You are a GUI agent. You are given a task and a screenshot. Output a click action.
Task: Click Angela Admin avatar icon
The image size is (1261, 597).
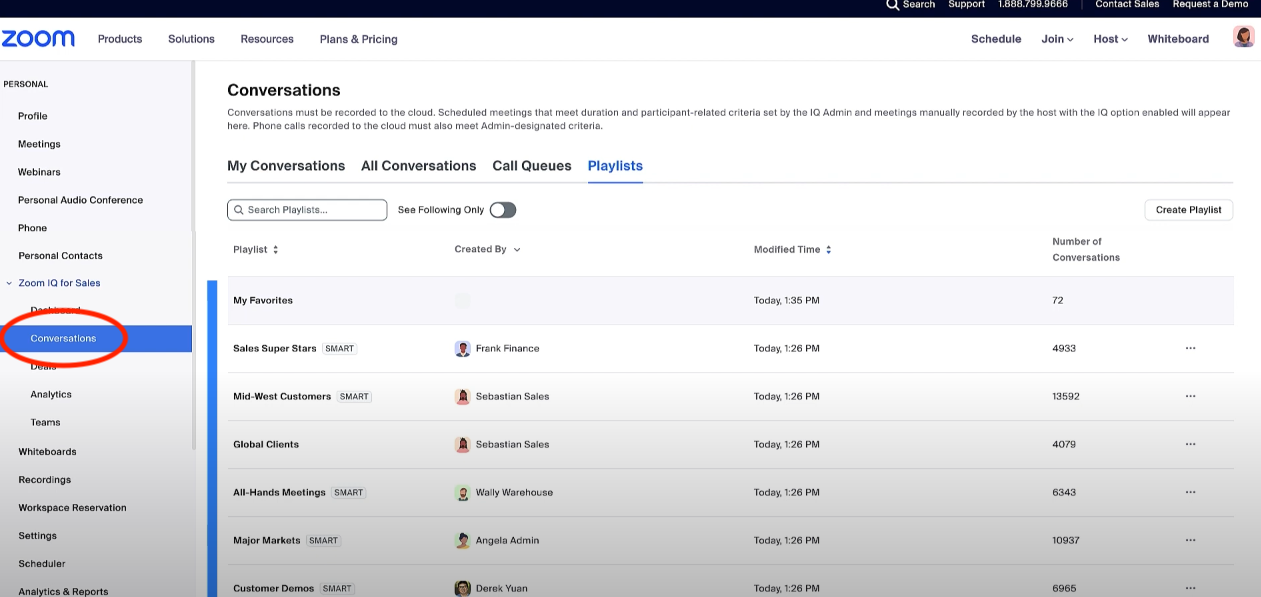462,540
